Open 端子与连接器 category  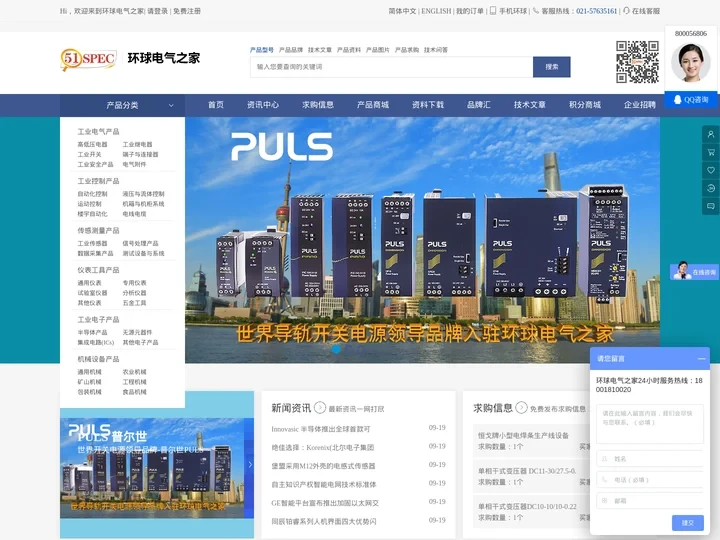(x=140, y=154)
